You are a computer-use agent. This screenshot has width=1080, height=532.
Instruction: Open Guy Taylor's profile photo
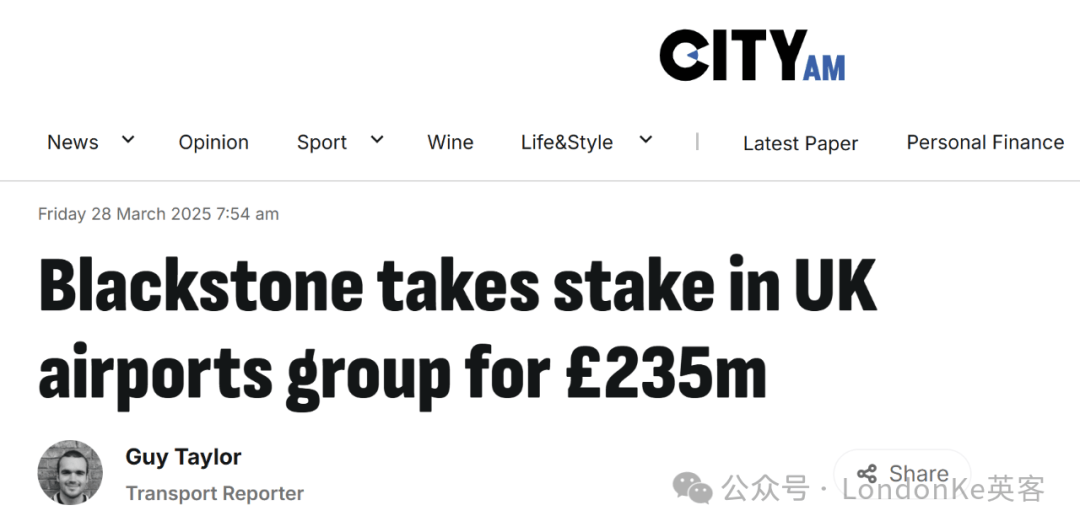pyautogui.click(x=70, y=473)
